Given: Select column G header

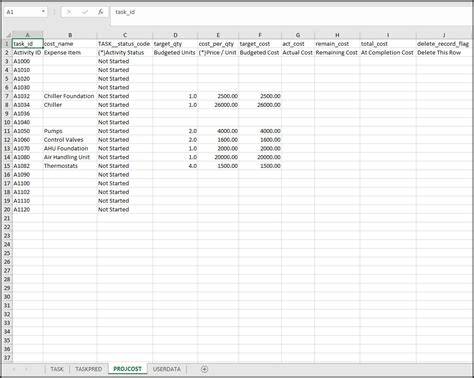Looking at the screenshot, I should point(298,35).
